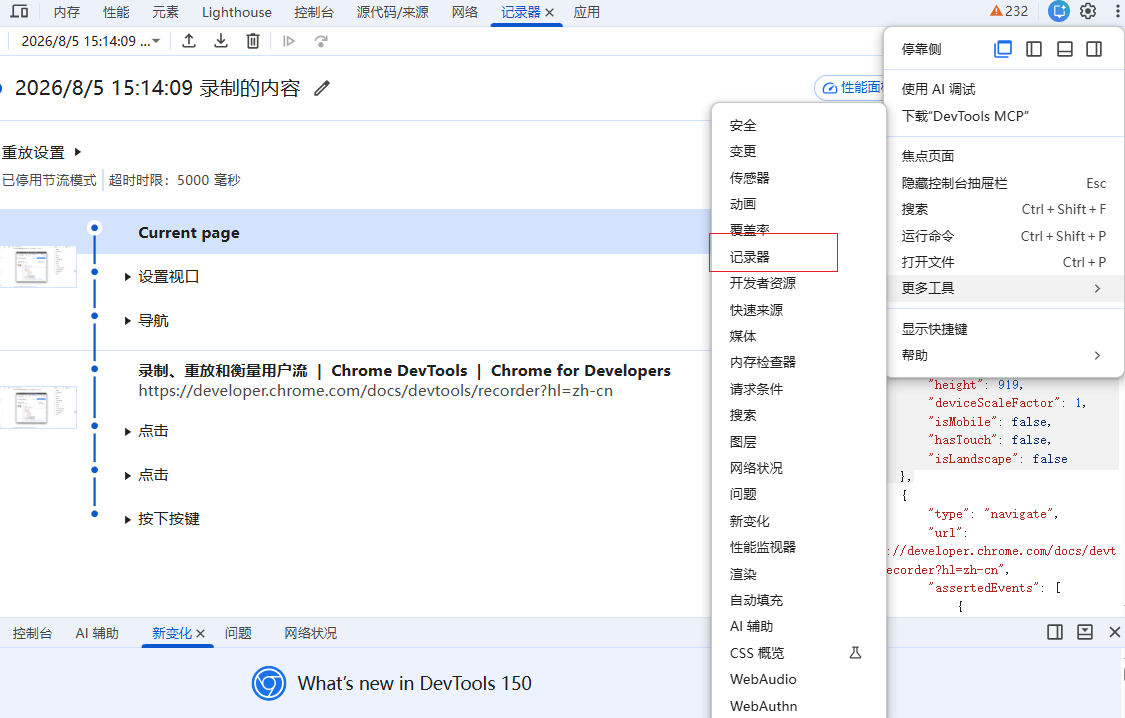Switch to 元素 tab
The height and width of the screenshot is (718, 1125).
pyautogui.click(x=165, y=12)
